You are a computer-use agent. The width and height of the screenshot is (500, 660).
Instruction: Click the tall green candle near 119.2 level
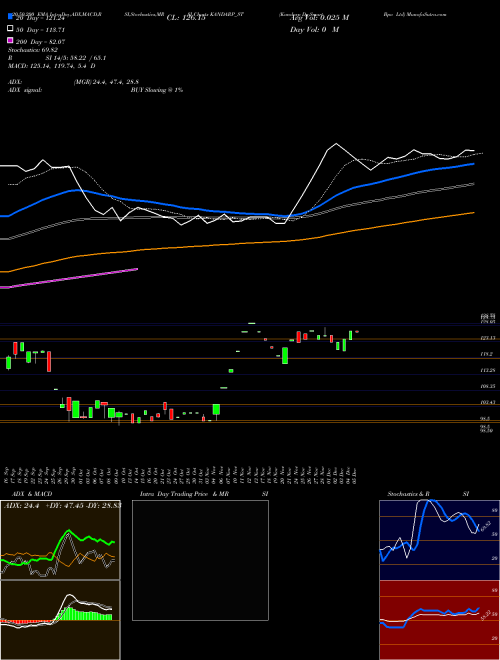[285, 356]
